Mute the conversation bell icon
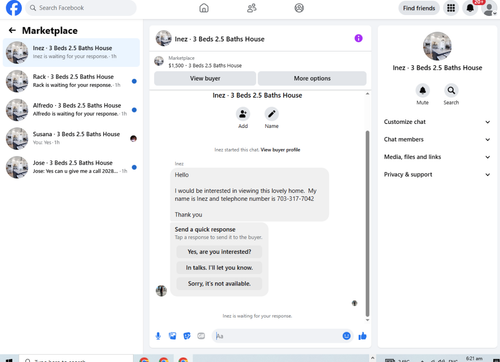Viewport: 500px width, 362px height. [x=422, y=90]
